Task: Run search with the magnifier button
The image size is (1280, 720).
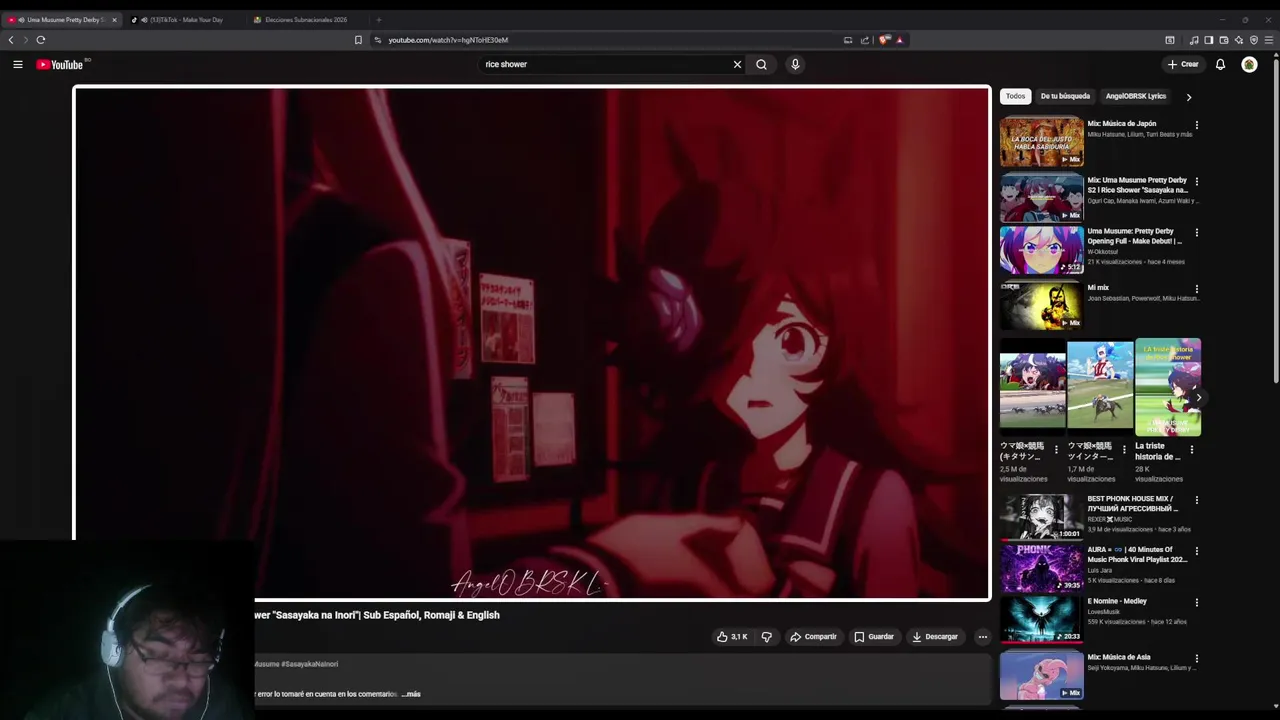Action: pyautogui.click(x=761, y=64)
